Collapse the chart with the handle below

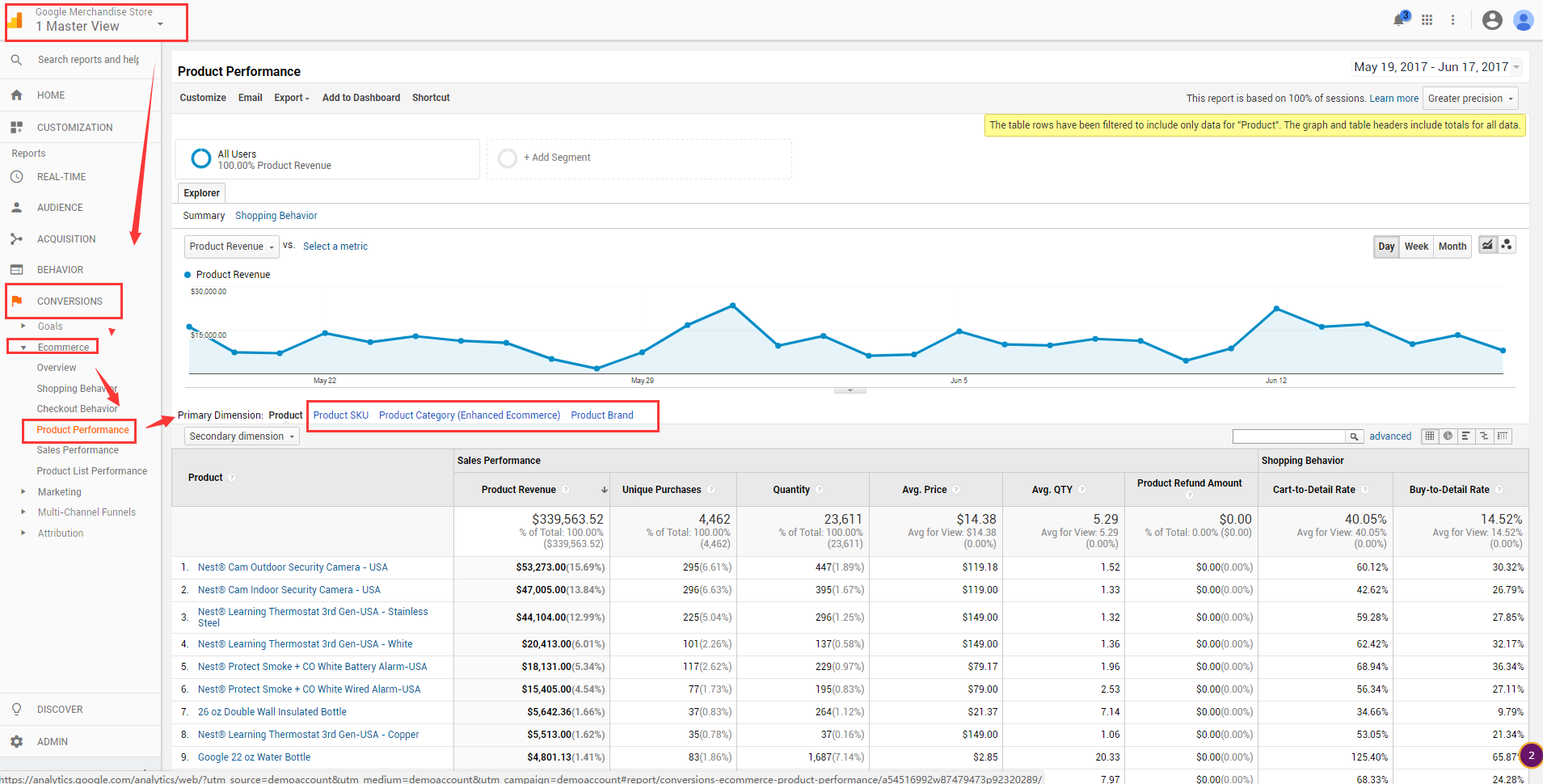849,390
